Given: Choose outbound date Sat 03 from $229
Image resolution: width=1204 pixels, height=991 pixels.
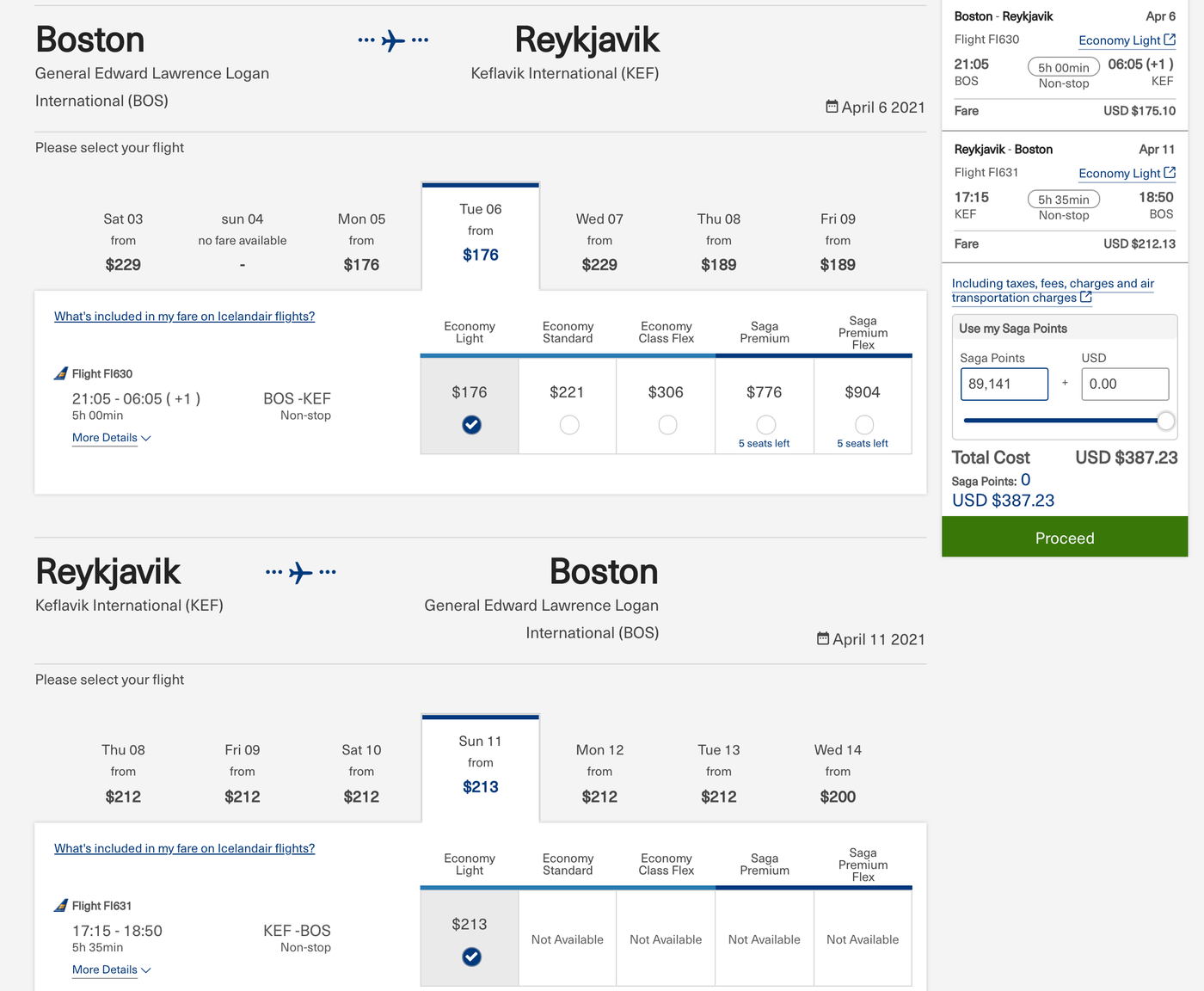Looking at the screenshot, I should (x=123, y=242).
